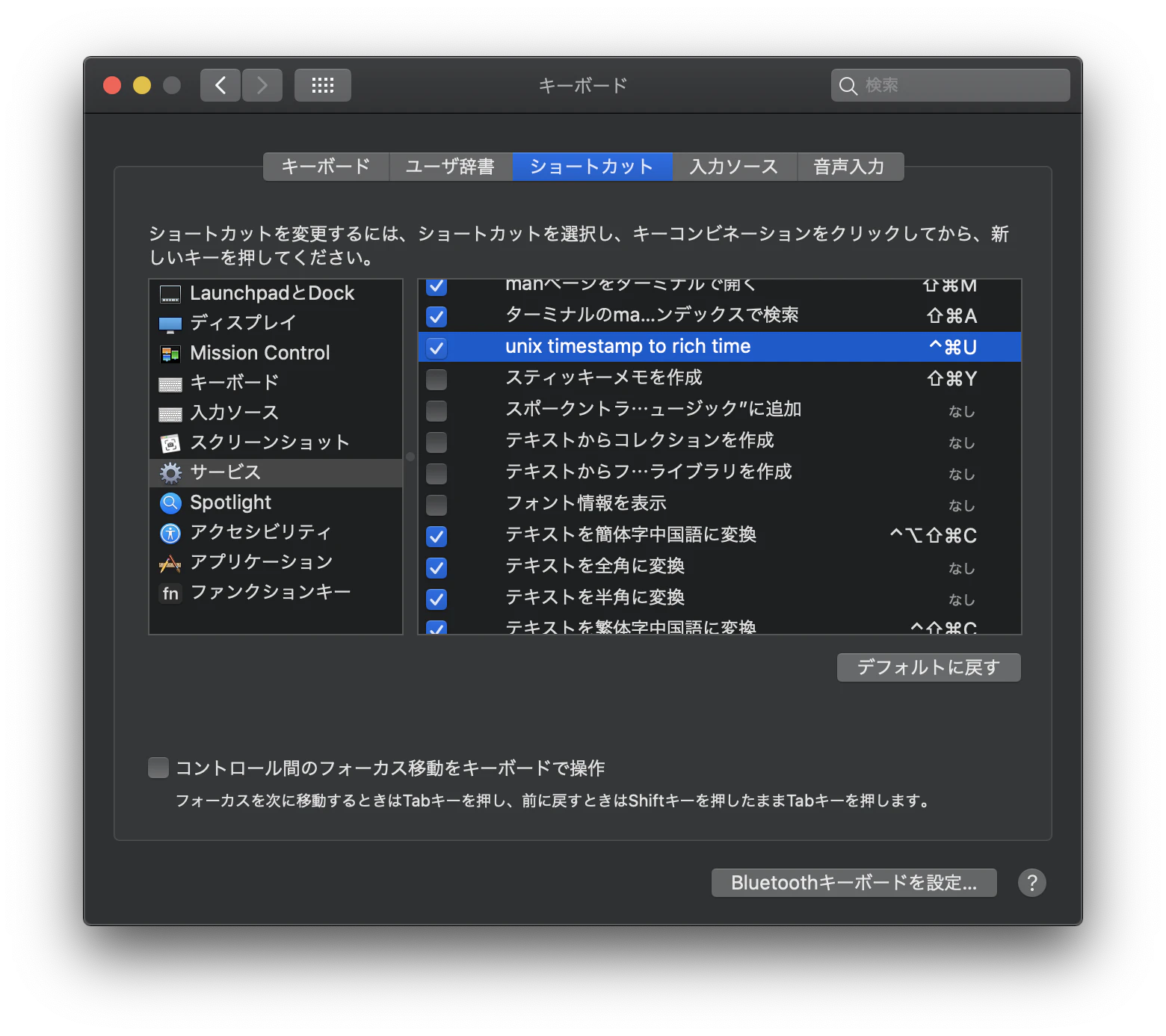Image resolution: width=1166 pixels, height=1036 pixels.
Task: Select the テキストからフ…ライブラリを作成 row
Action: pos(720,472)
